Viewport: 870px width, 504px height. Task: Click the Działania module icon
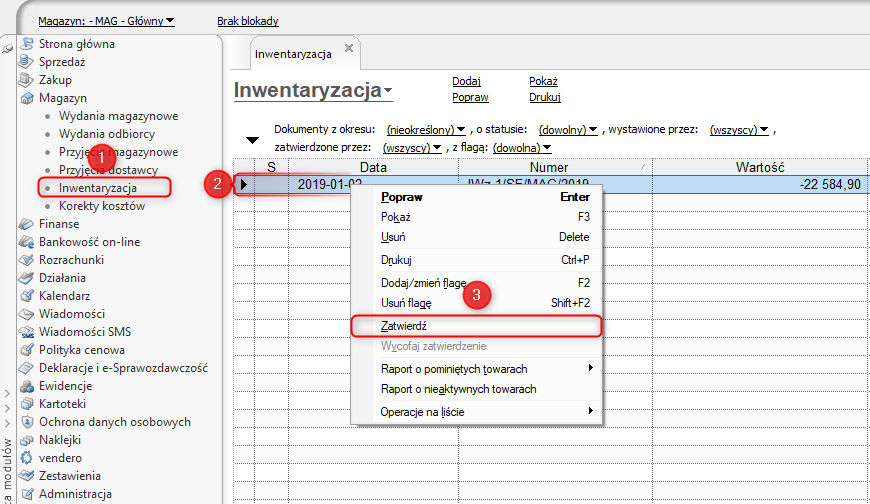(x=27, y=278)
